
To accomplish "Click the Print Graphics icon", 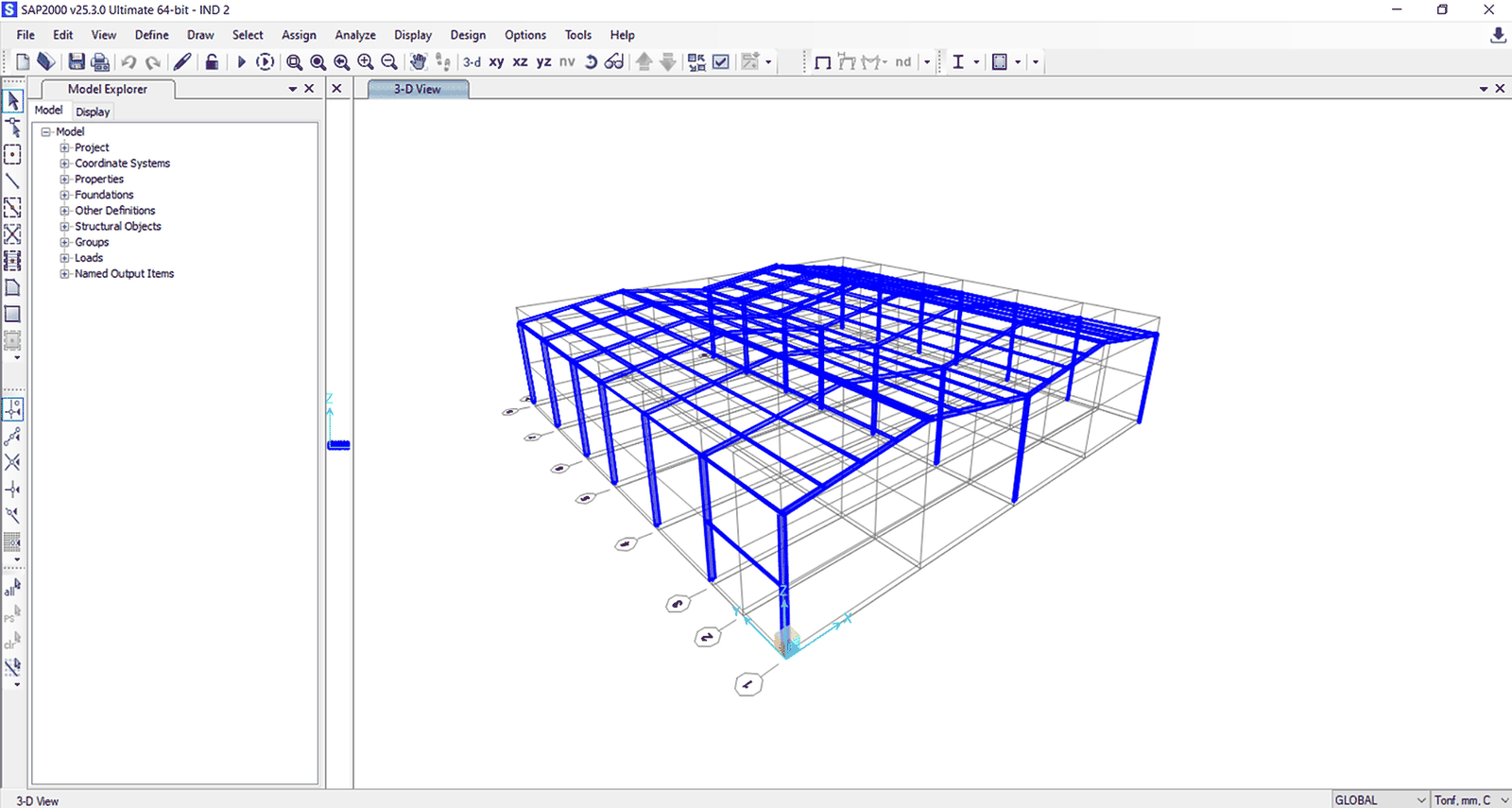I will pos(100,61).
